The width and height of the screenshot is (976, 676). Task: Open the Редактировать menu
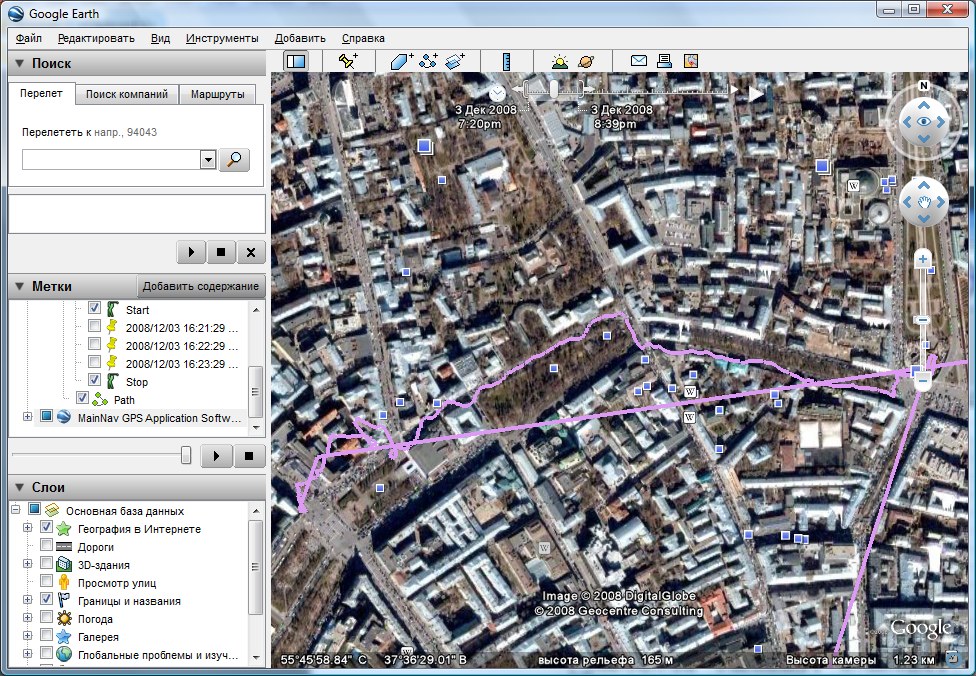pyautogui.click(x=96, y=38)
